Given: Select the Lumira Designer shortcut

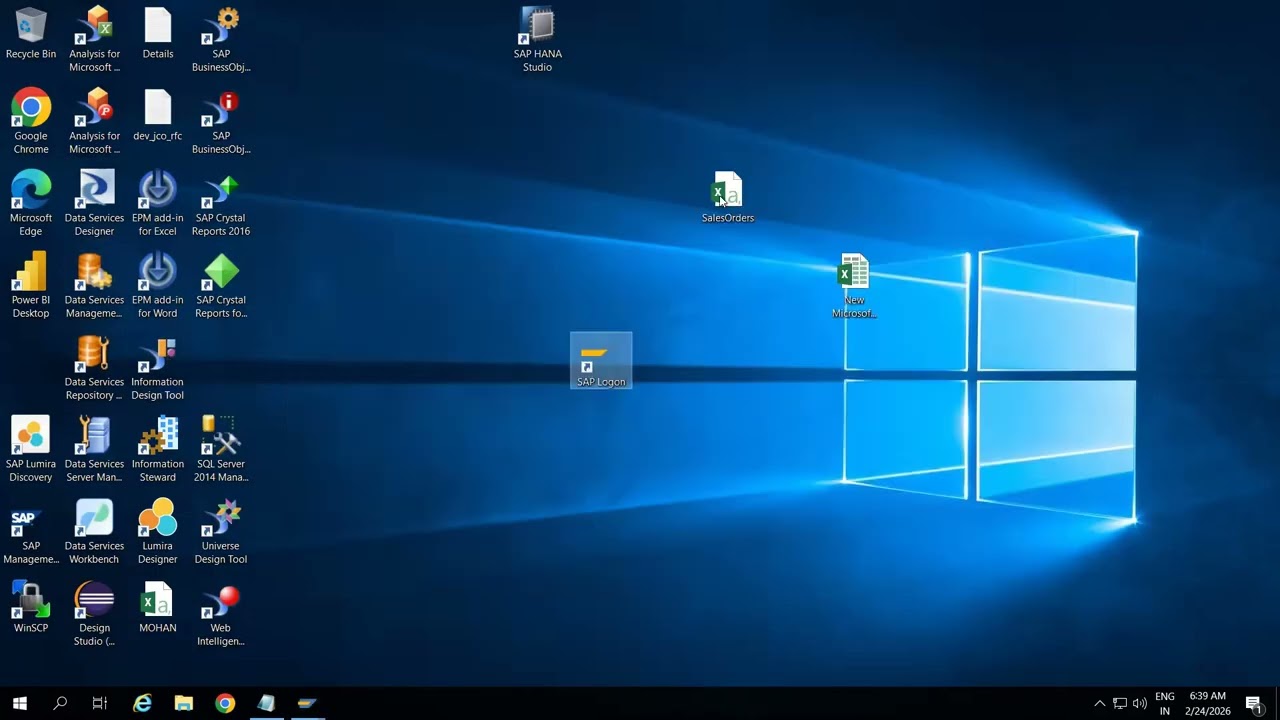Looking at the screenshot, I should click(x=158, y=532).
